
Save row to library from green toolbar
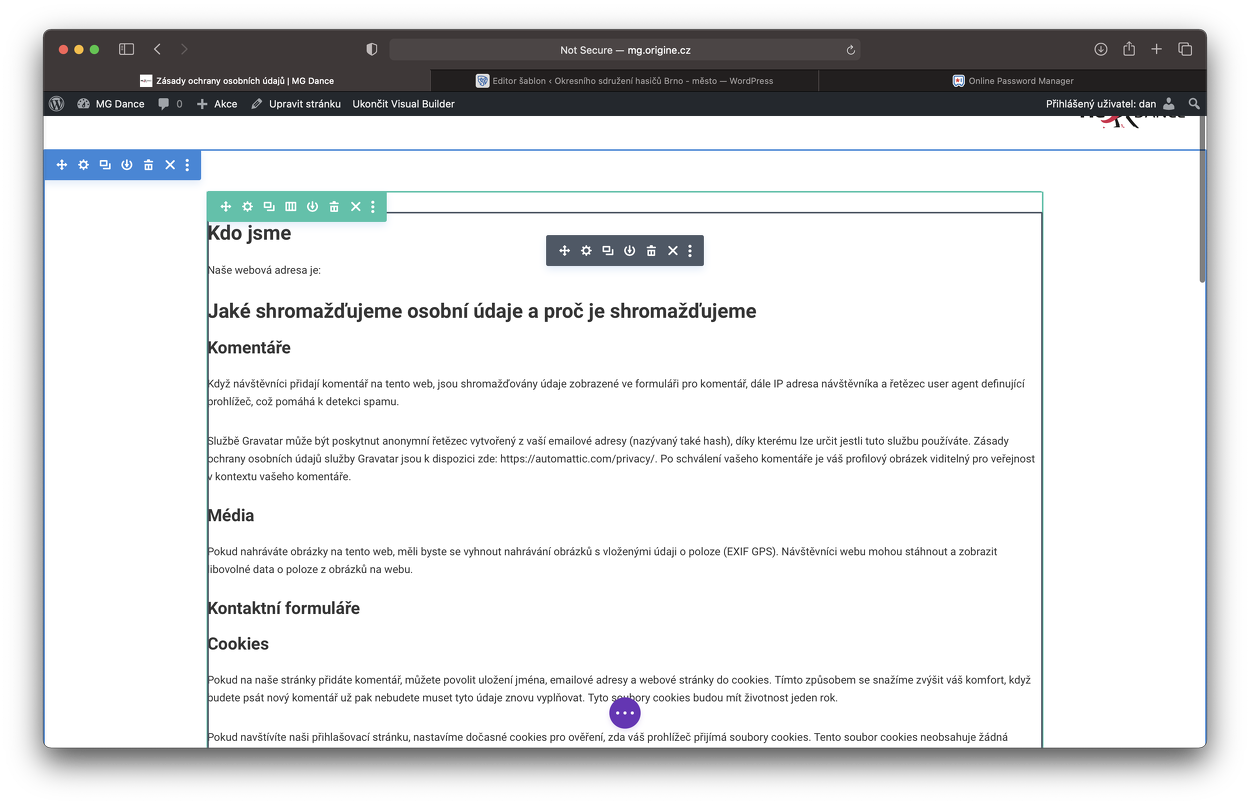click(x=312, y=207)
